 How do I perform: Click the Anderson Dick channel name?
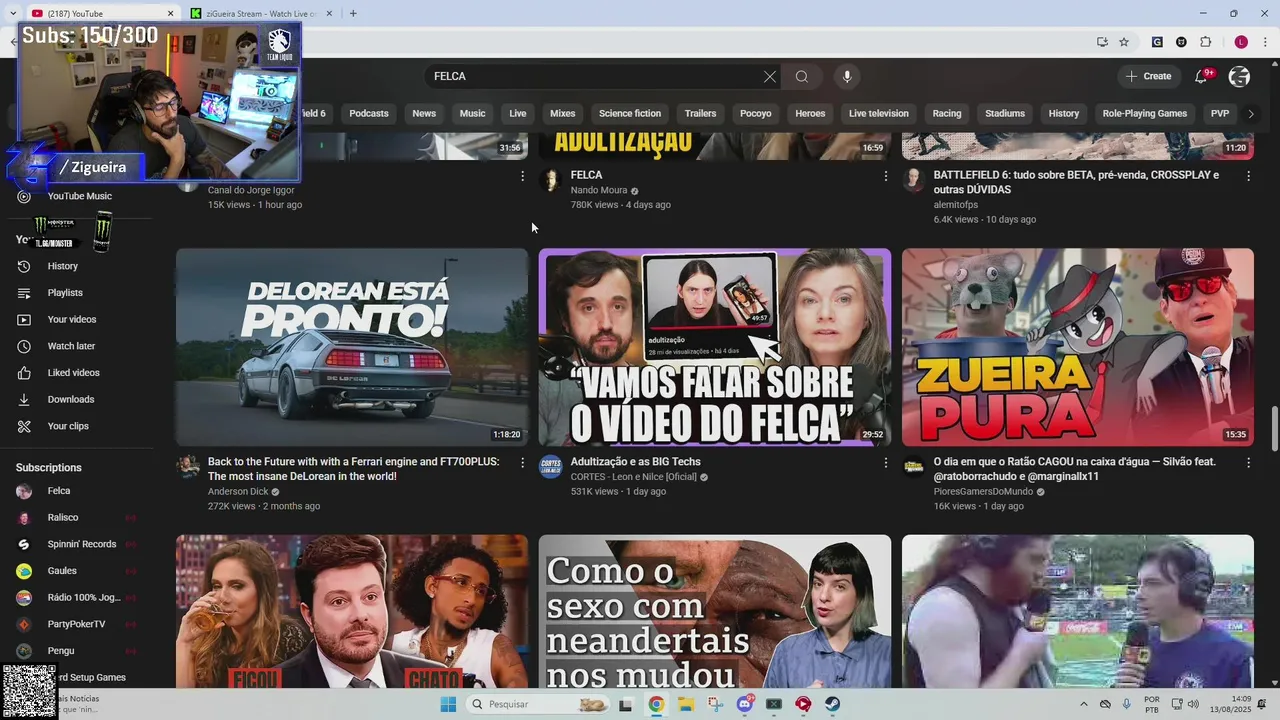click(x=238, y=492)
